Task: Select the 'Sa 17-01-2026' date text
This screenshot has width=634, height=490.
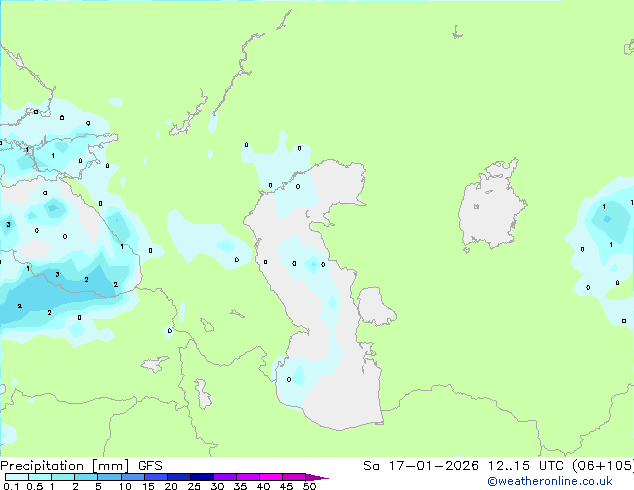Action: click(x=421, y=466)
